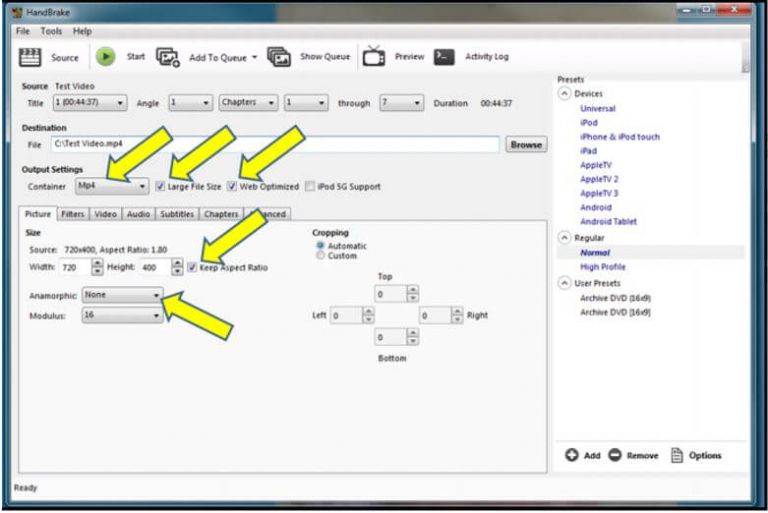The width and height of the screenshot is (768, 513).
Task: Click the Browse button
Action: click(526, 144)
